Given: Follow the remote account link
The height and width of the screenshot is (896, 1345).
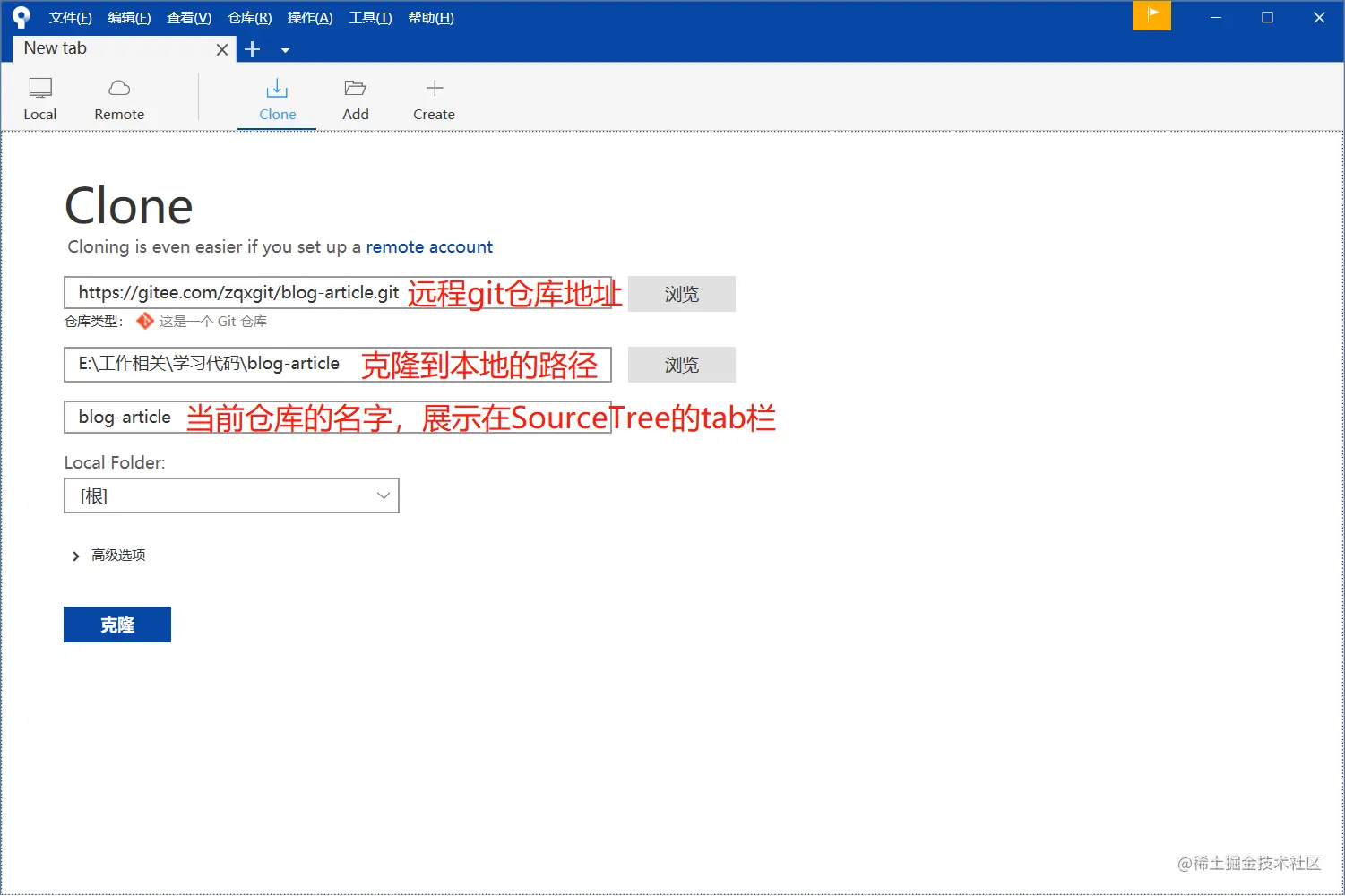Looking at the screenshot, I should (429, 246).
